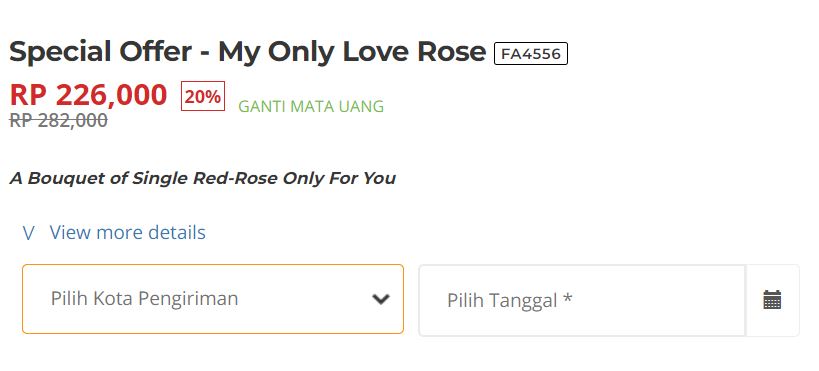Click the V chevron beside View more details

point(29,233)
